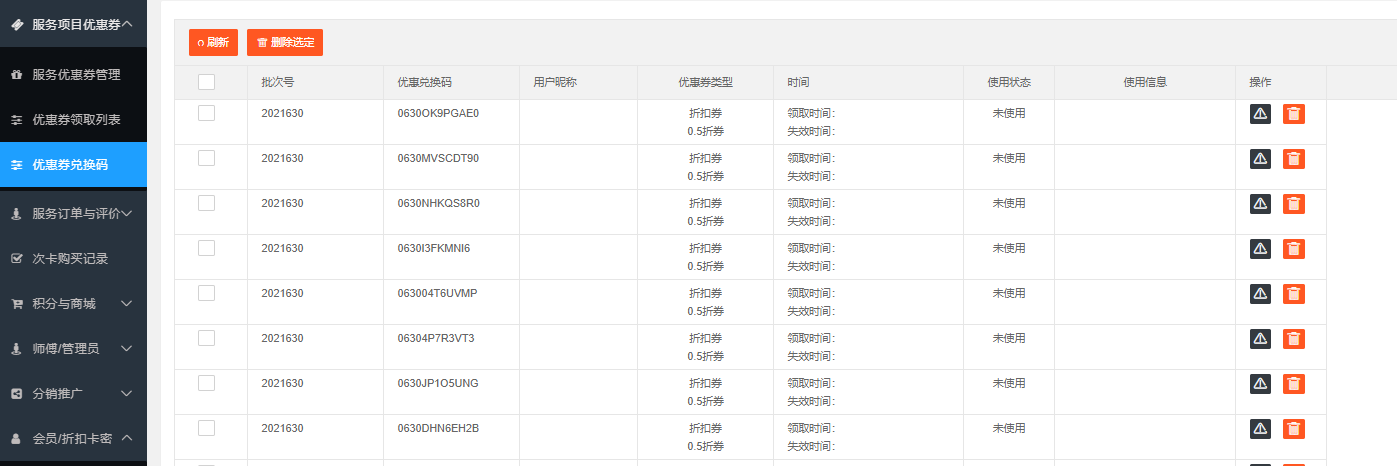
Task: Click trash icon for code 063004T6UVMP
Action: 1294,294
